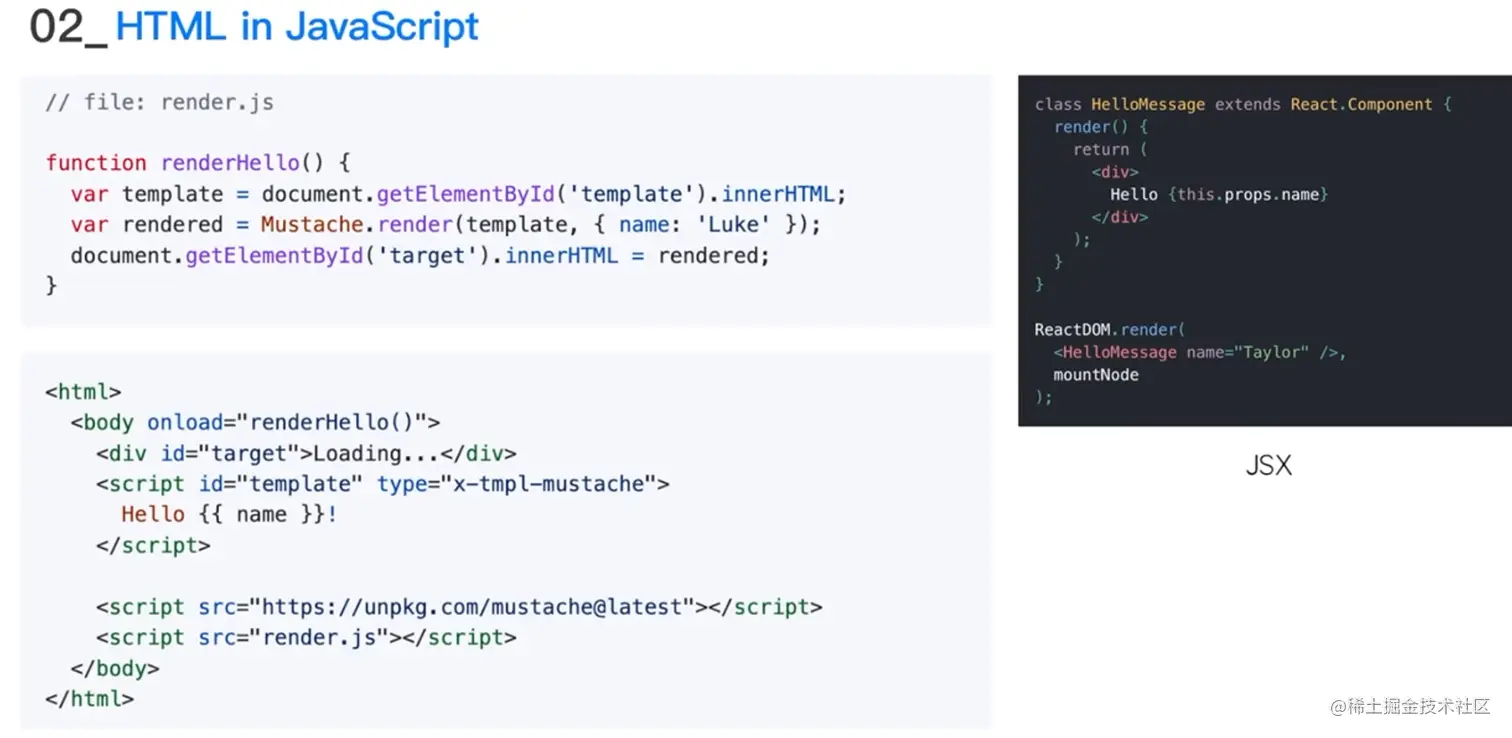Click the line with name="Taylor"
The width and height of the screenshot is (1512, 738).
tap(1200, 352)
